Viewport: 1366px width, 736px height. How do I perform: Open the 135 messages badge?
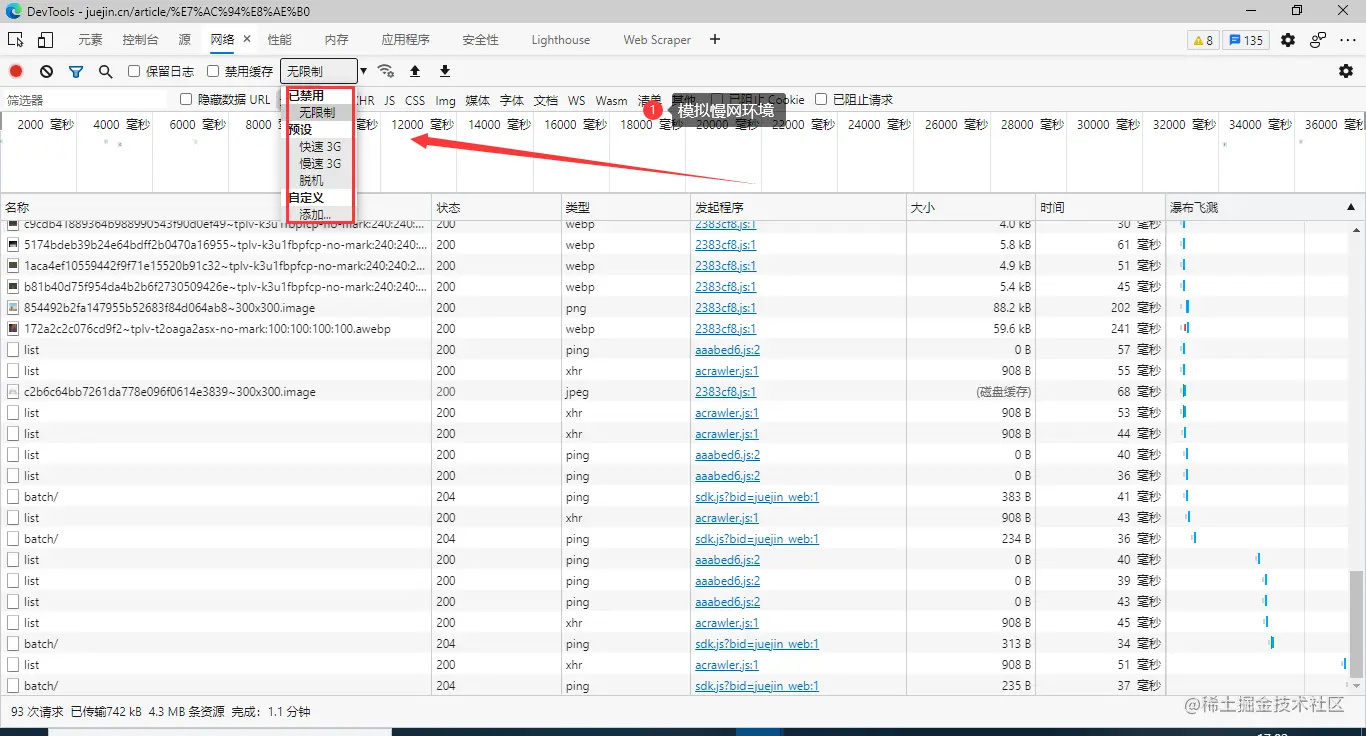[x=1246, y=40]
